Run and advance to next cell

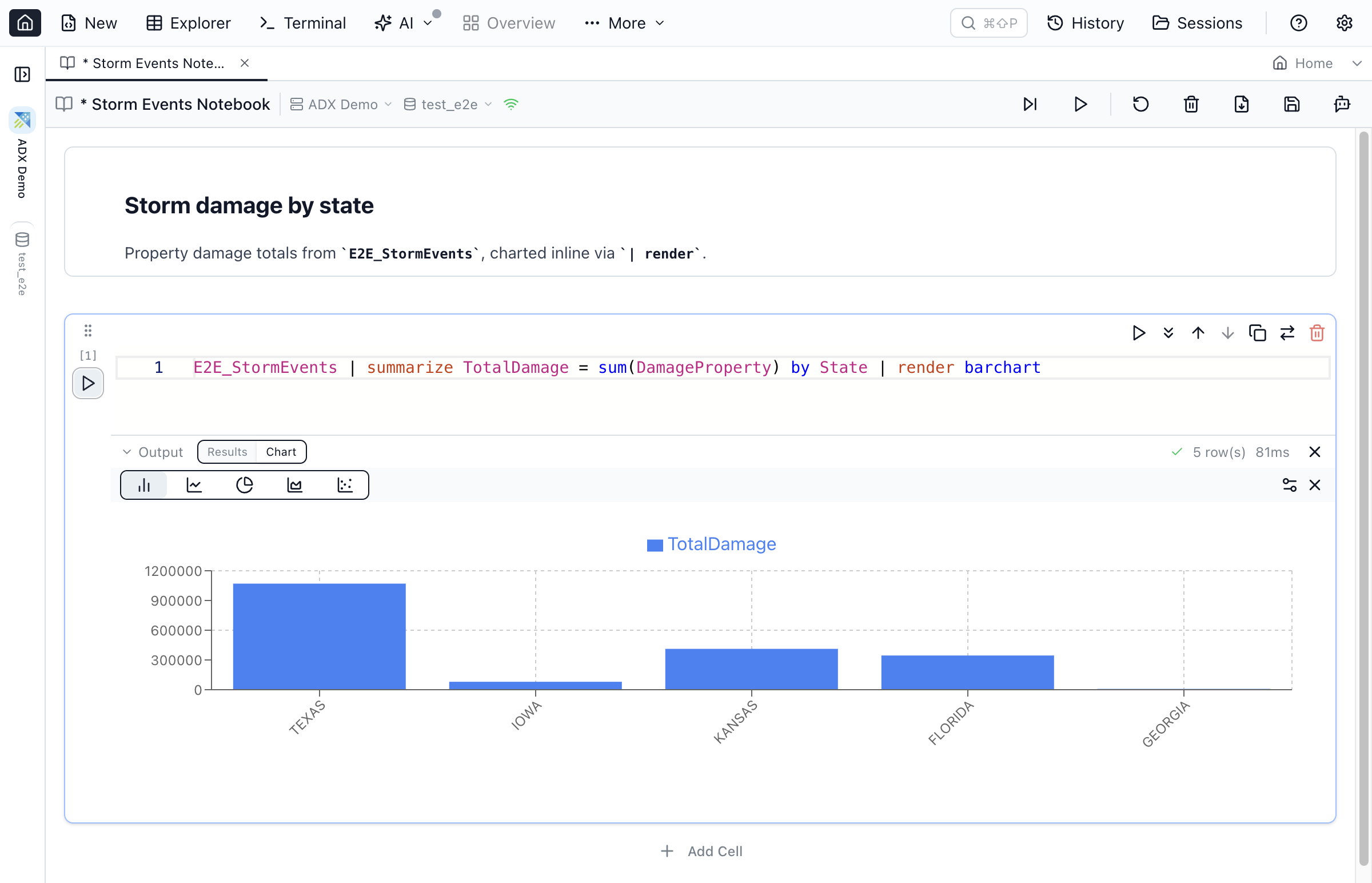pos(1030,104)
